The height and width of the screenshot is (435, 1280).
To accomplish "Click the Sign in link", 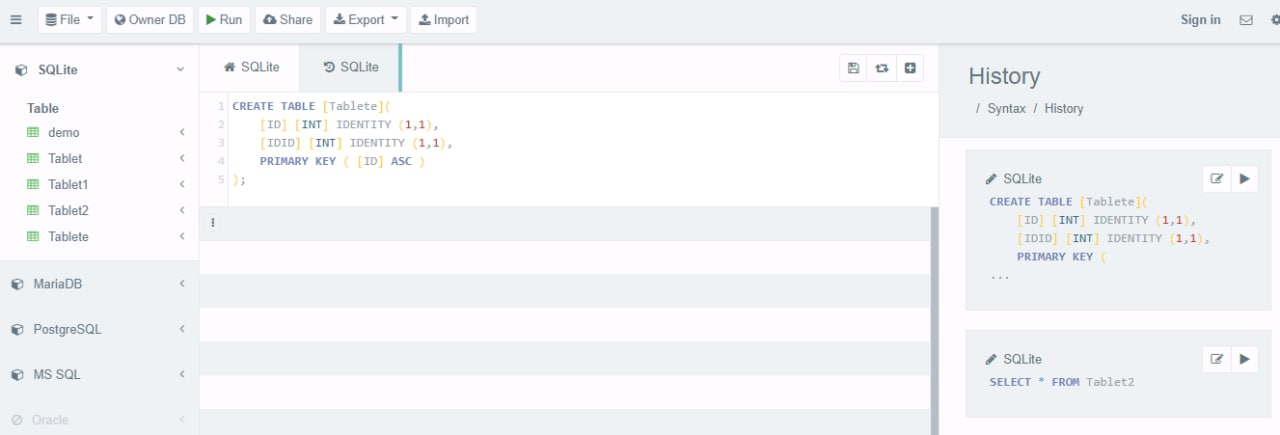I will coord(1200,19).
